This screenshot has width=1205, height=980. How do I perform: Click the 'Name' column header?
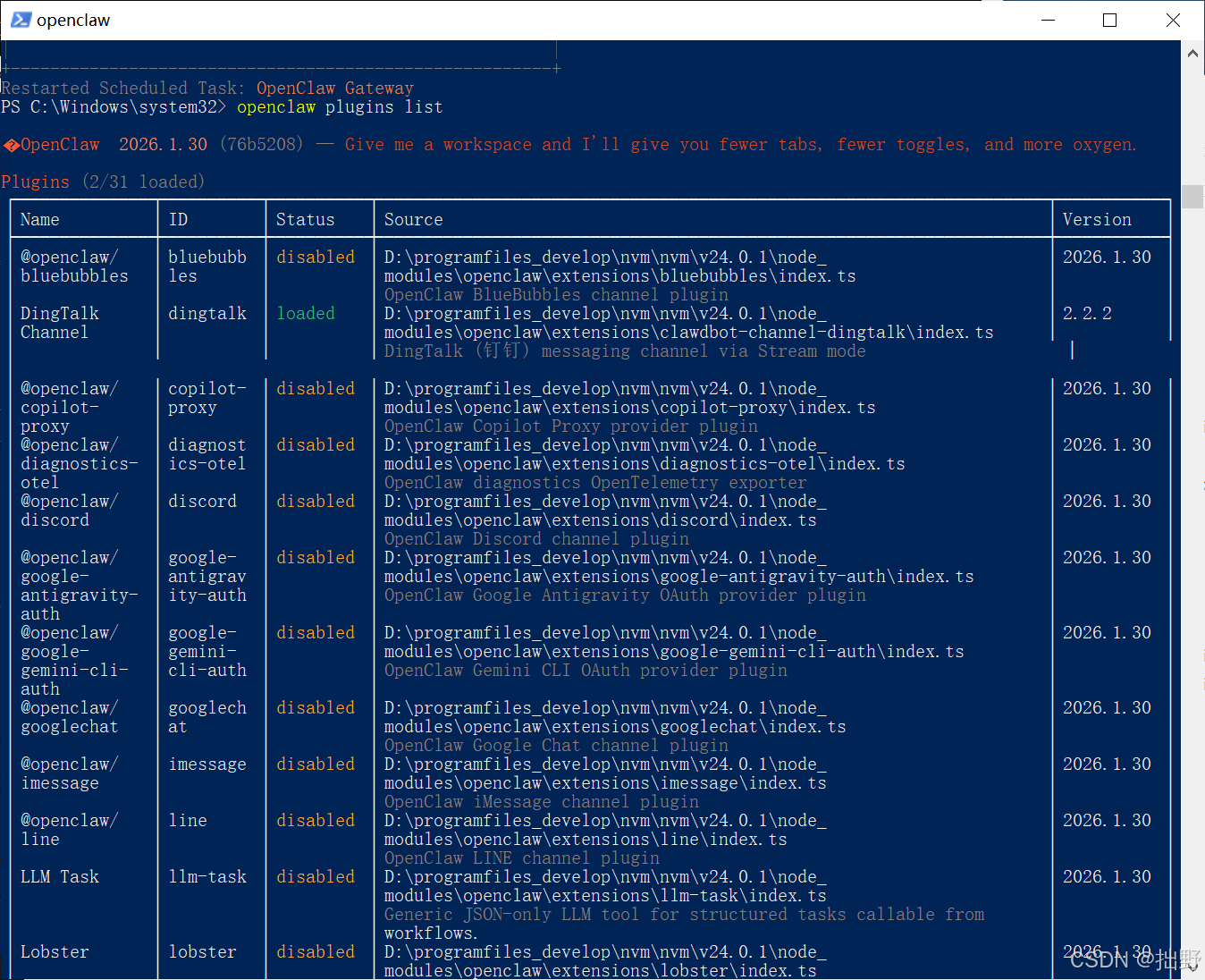coord(40,219)
